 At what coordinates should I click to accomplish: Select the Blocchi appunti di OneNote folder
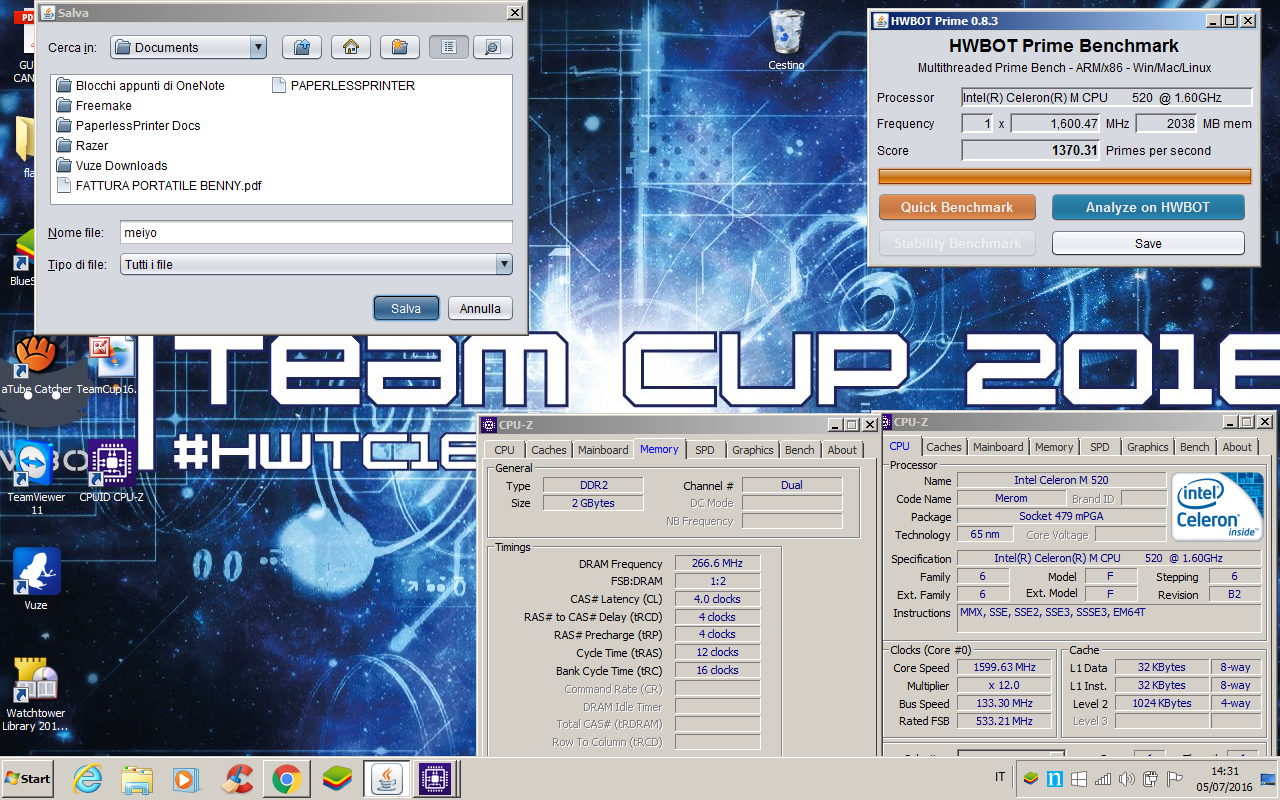pyautogui.click(x=140, y=86)
